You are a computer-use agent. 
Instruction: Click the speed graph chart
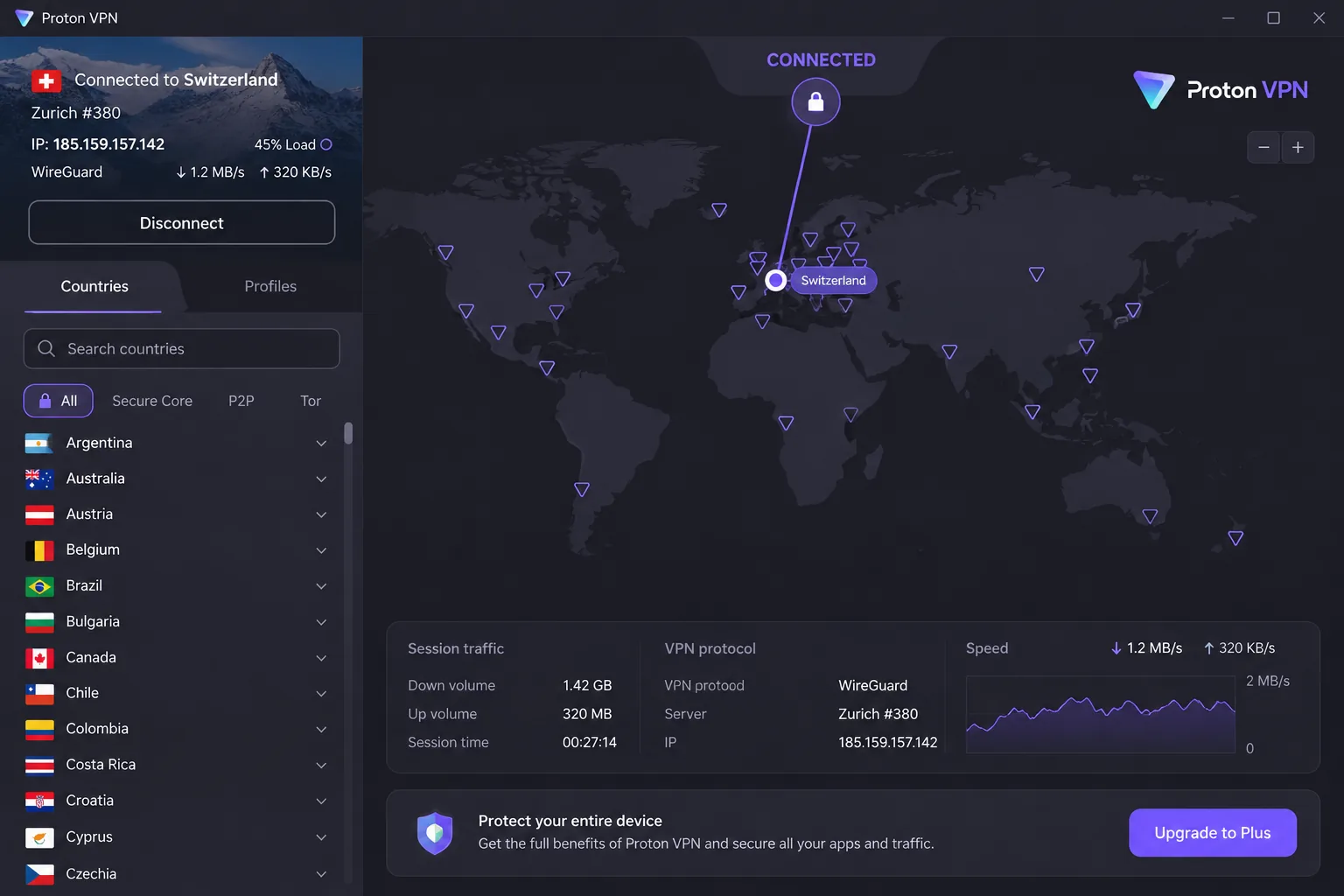[x=1101, y=714]
